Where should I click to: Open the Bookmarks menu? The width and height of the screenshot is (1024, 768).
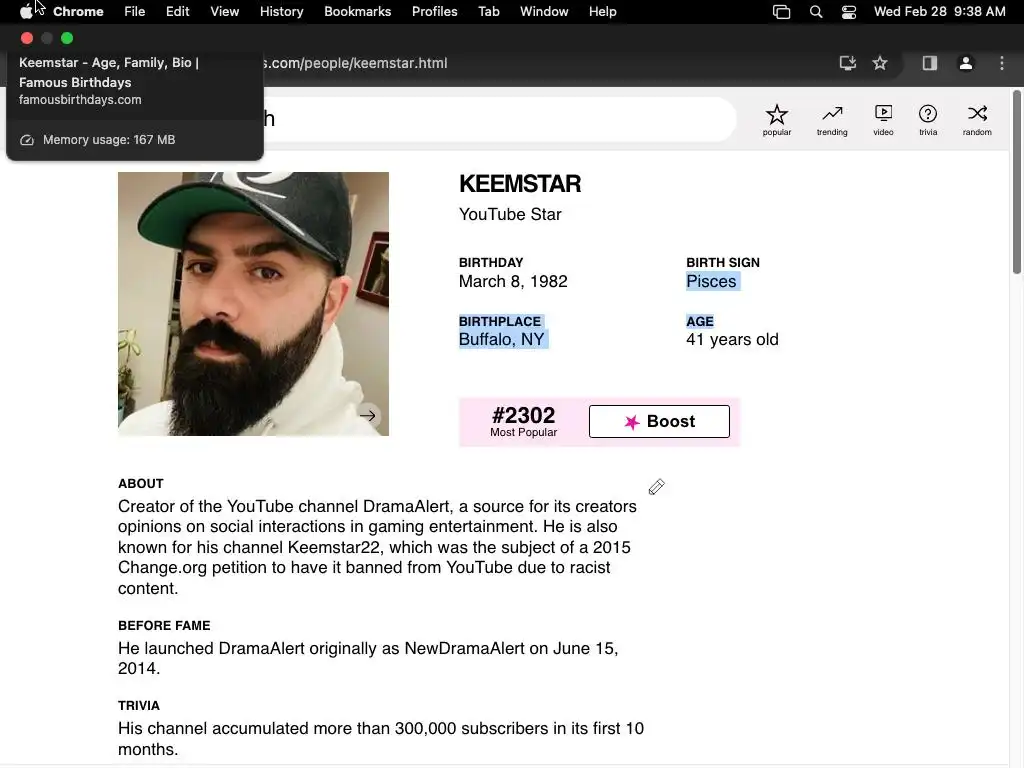point(357,12)
